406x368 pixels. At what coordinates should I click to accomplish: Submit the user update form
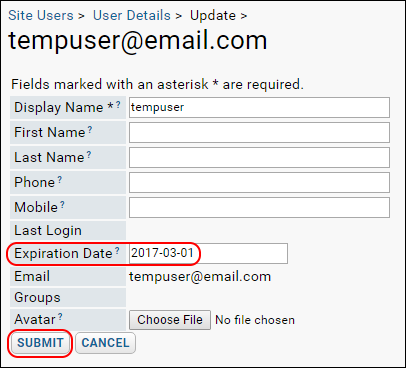(40, 343)
